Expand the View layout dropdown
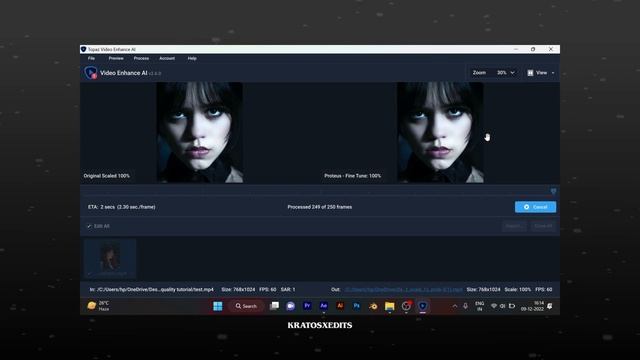Viewport: 640px width, 360px height. tap(553, 73)
